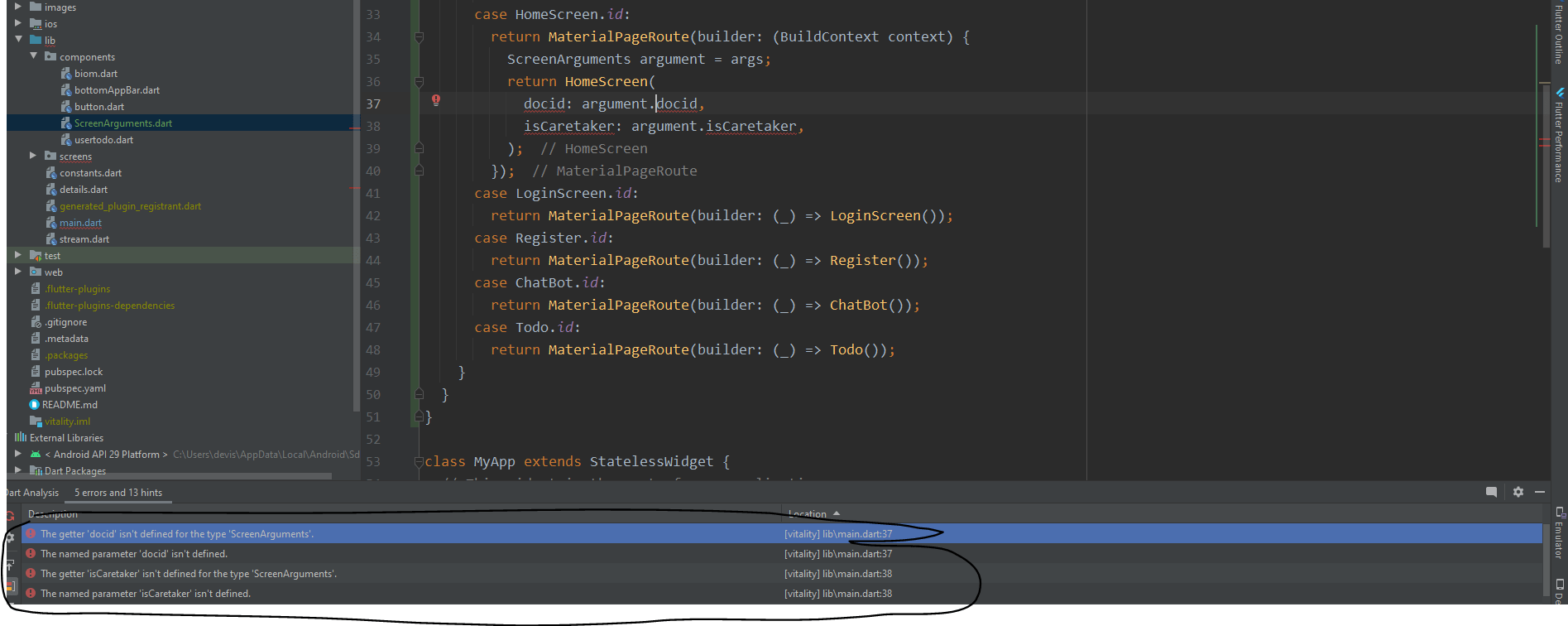Toggle fold marker on class MyApp line
The width and height of the screenshot is (1568, 626).
(419, 462)
